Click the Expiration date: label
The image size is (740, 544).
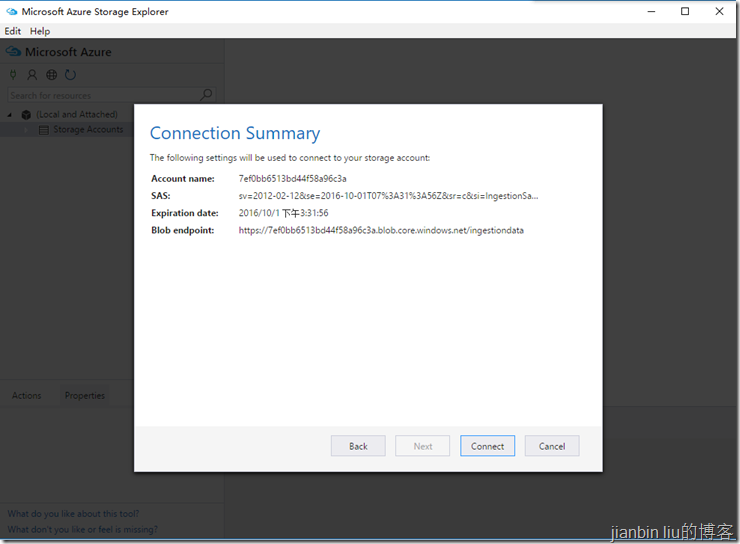[185, 213]
